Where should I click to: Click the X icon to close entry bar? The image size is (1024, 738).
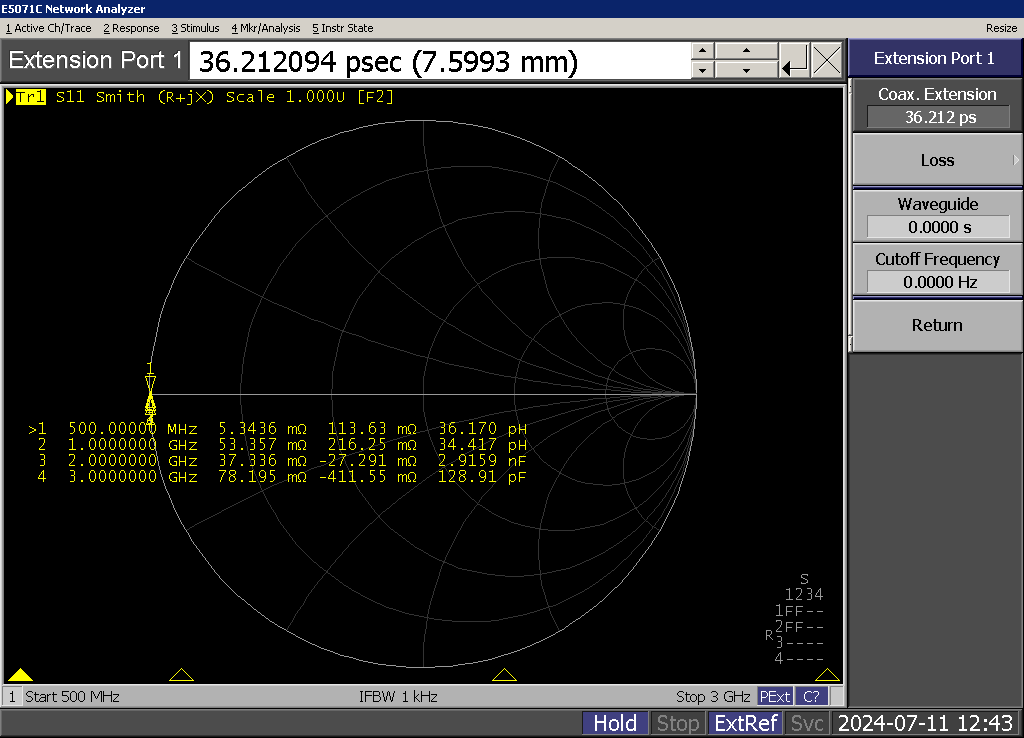click(x=827, y=61)
